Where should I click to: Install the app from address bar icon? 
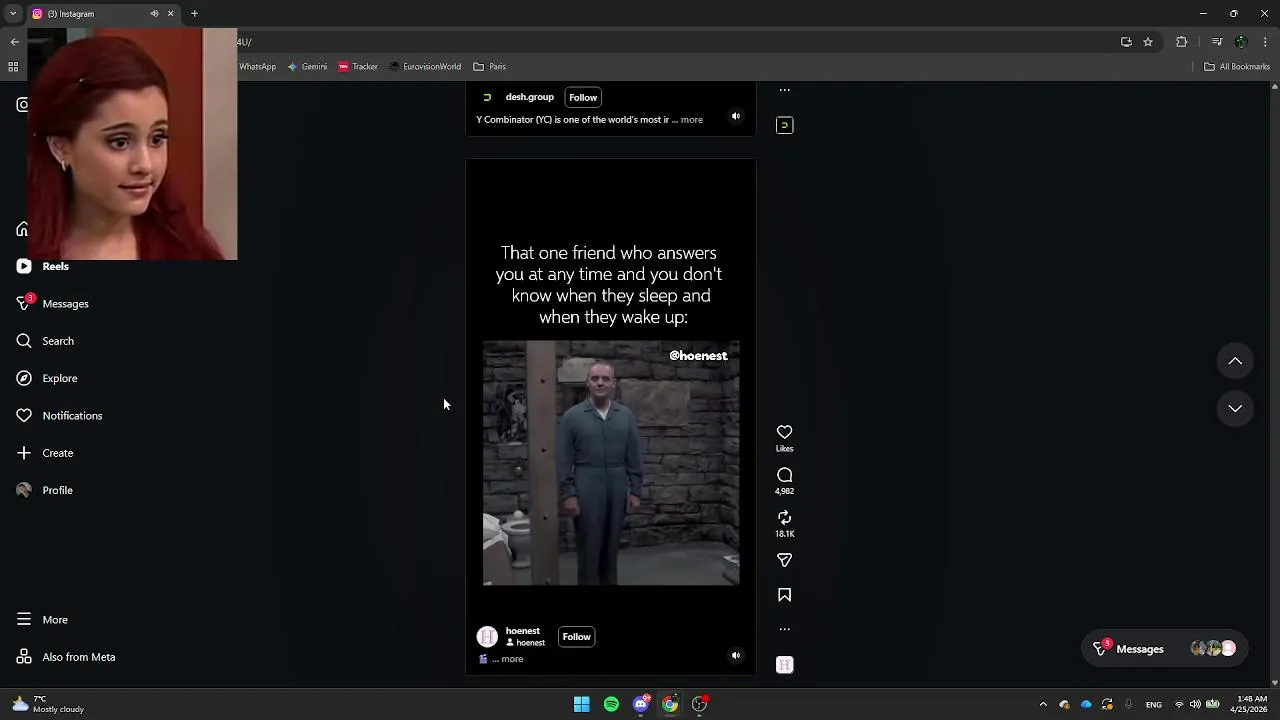[1126, 42]
